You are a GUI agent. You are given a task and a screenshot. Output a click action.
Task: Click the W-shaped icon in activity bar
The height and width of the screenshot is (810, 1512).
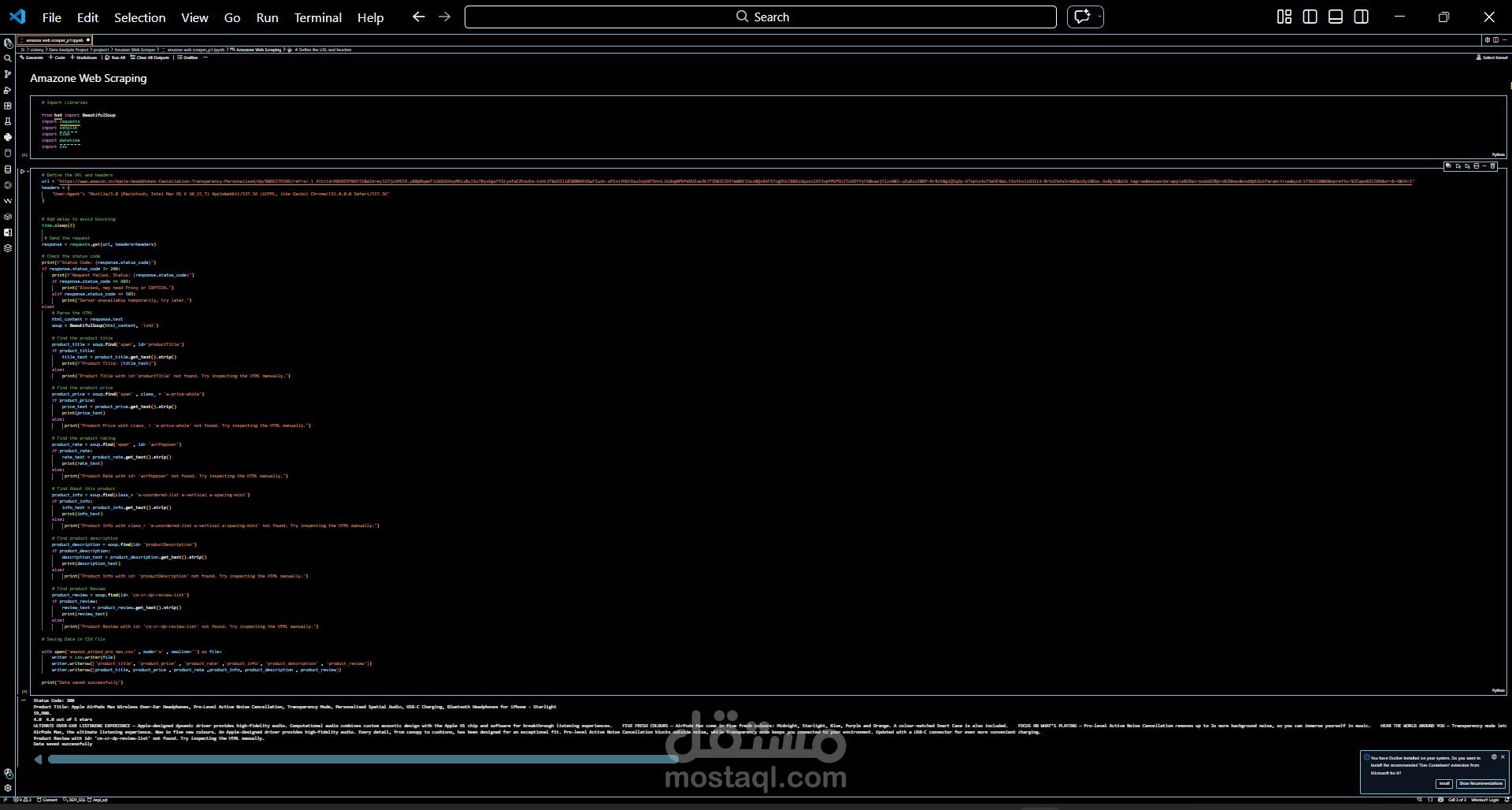point(8,201)
